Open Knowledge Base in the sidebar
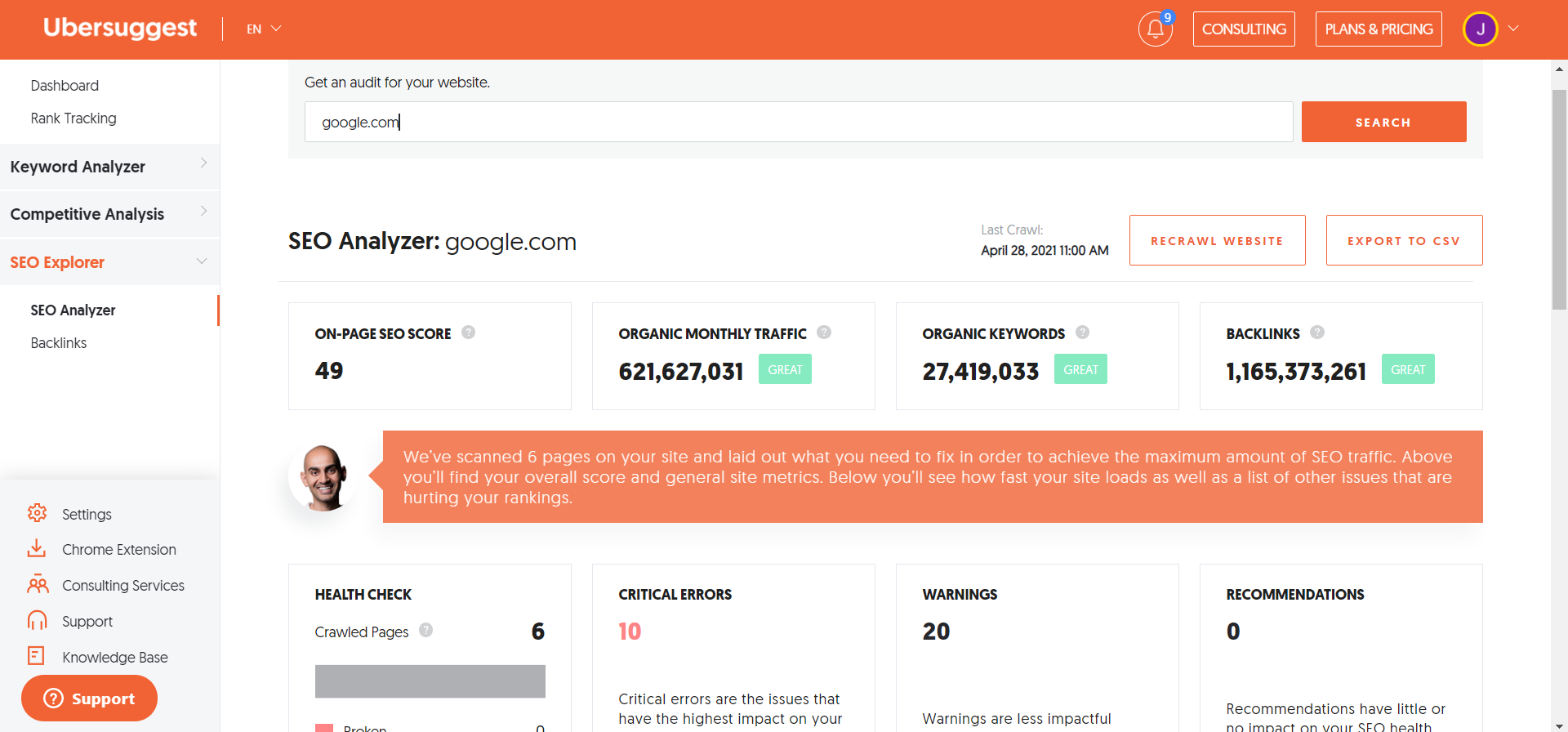 [115, 658]
